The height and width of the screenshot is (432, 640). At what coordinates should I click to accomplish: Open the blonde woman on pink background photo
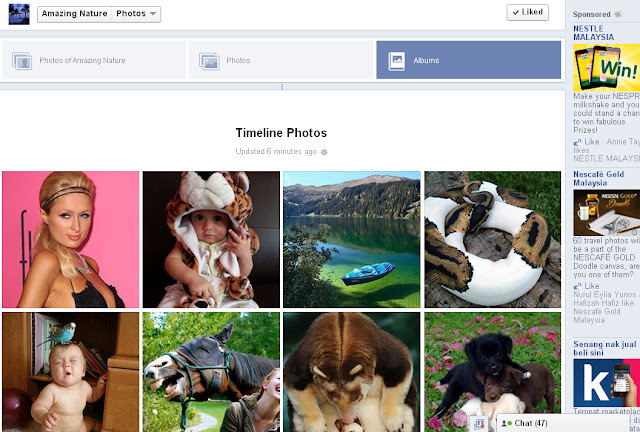click(71, 239)
